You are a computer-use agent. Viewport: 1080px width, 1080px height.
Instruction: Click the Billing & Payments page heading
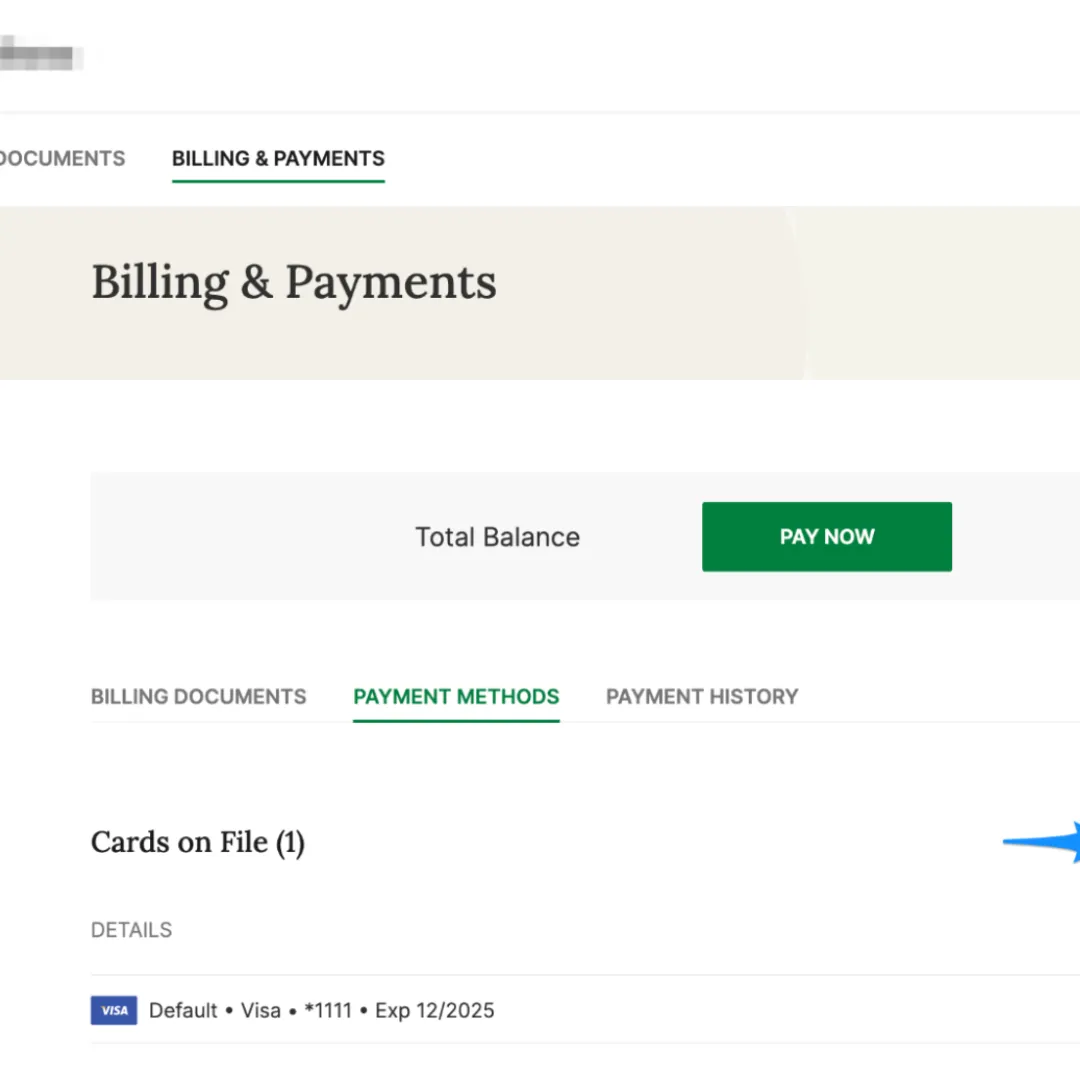294,283
